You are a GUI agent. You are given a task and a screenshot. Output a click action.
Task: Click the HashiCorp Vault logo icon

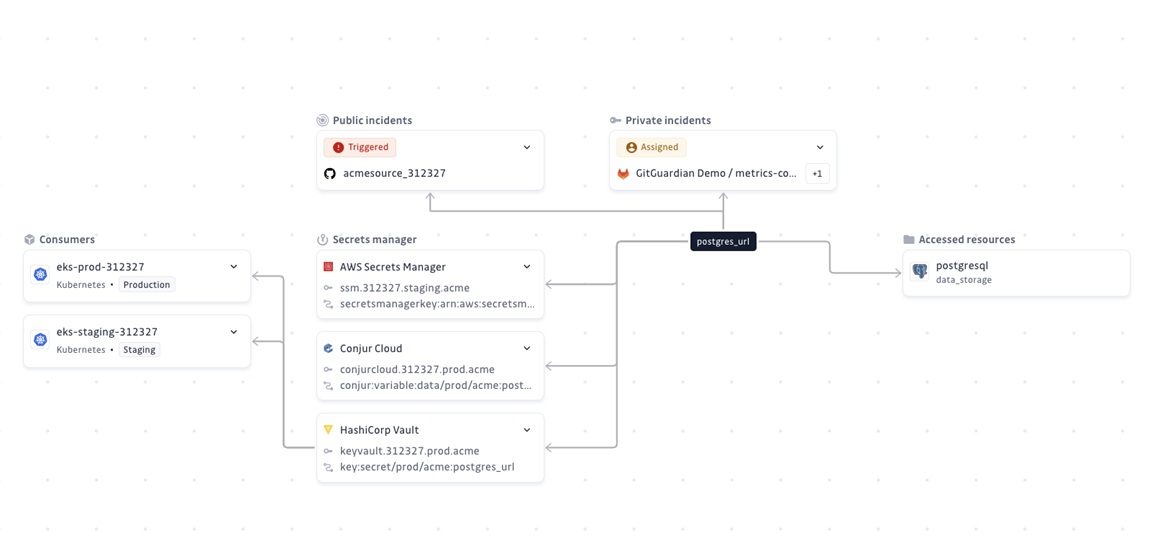click(328, 430)
